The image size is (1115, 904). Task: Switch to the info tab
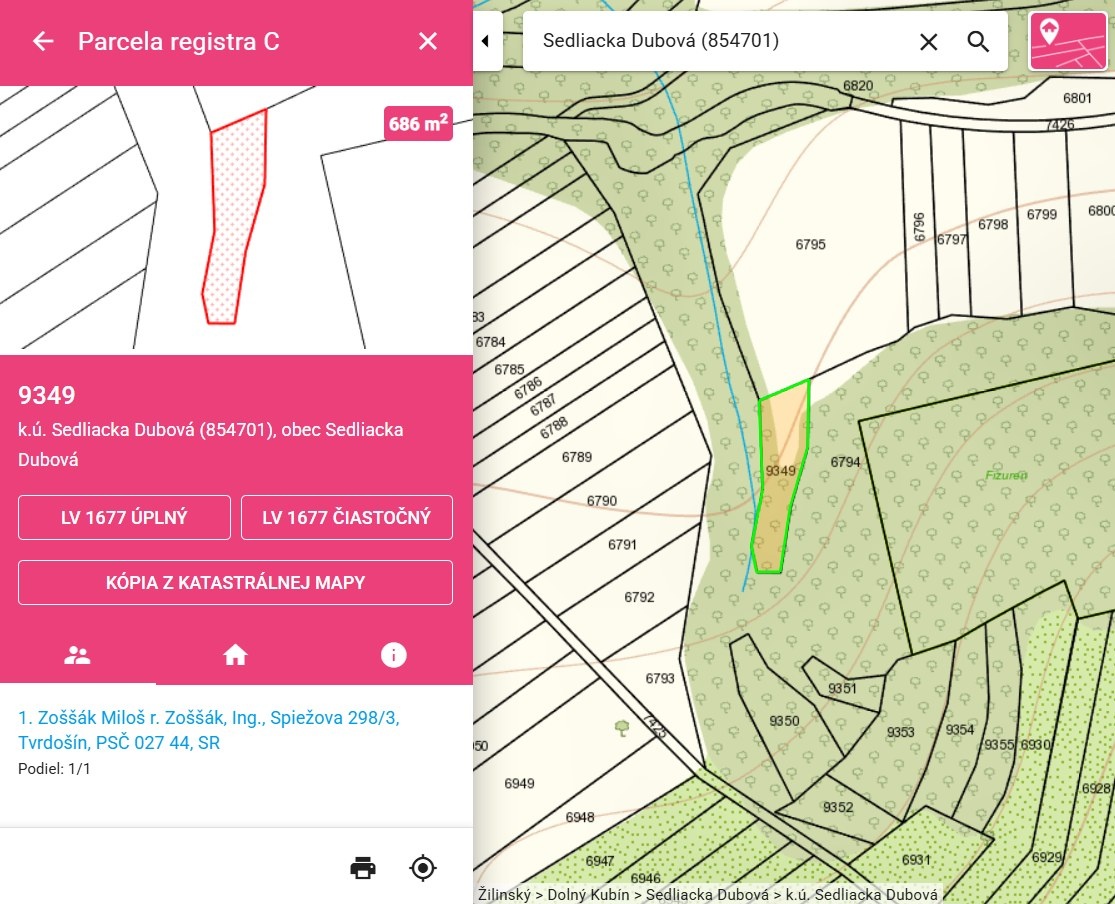pos(394,655)
